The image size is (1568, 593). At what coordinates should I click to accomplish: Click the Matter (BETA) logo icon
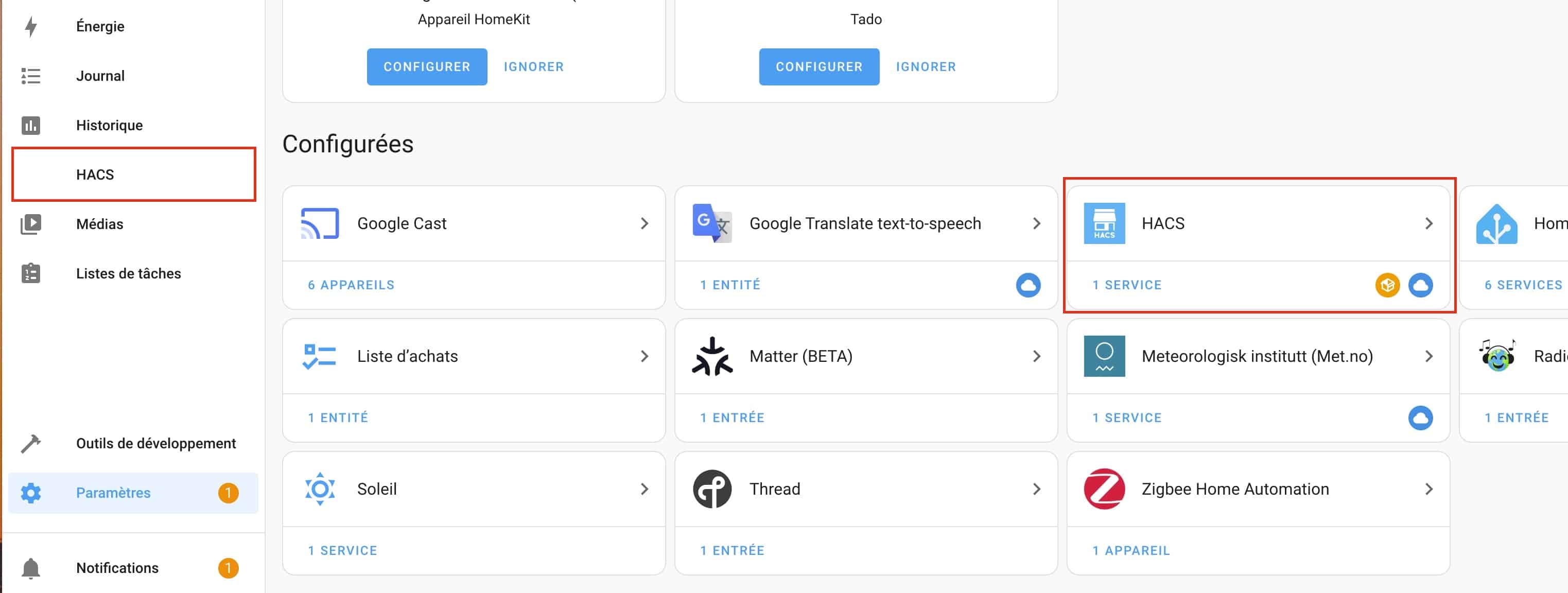coord(711,356)
